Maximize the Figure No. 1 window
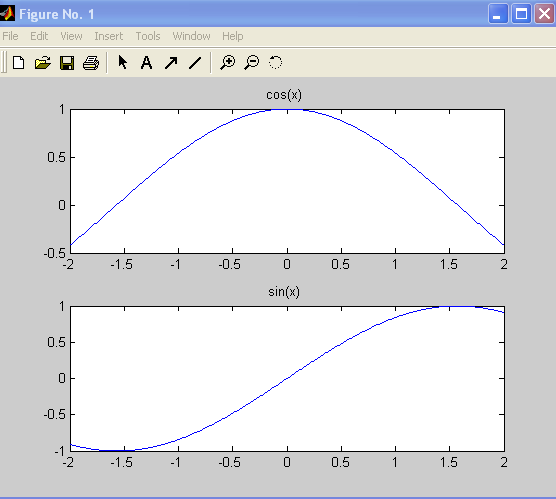The height and width of the screenshot is (499, 556). [x=521, y=14]
